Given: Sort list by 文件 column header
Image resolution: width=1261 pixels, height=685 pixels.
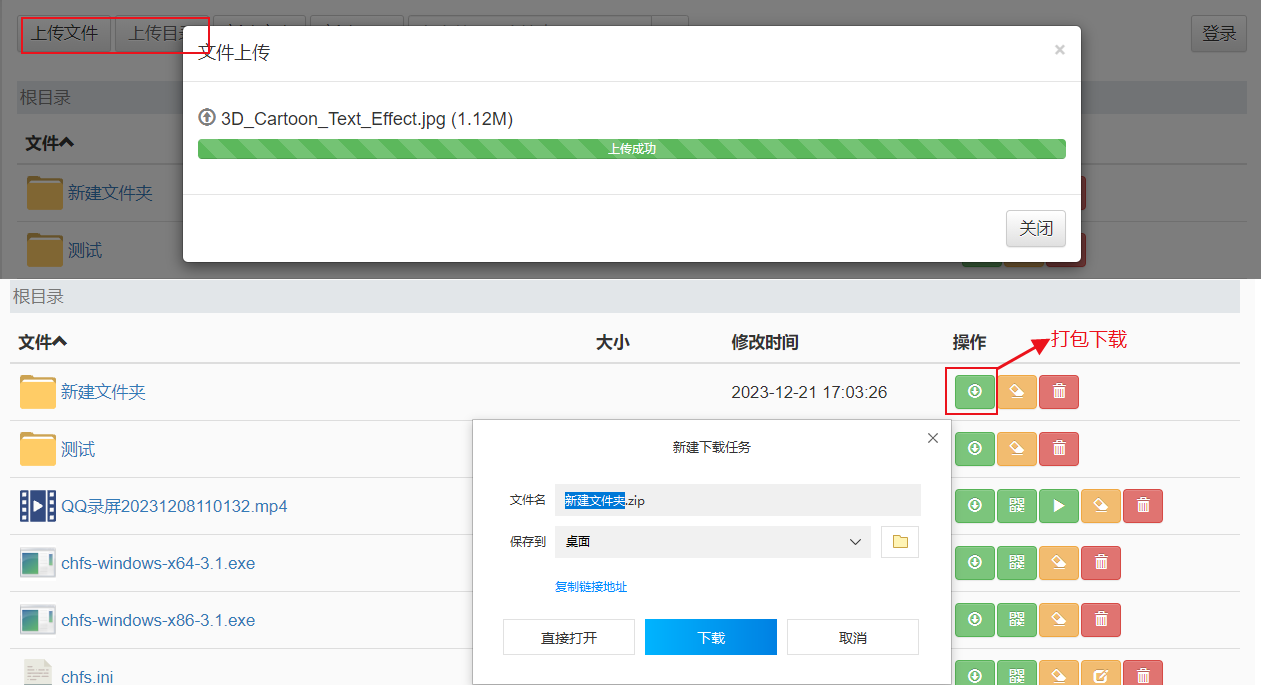Looking at the screenshot, I should tap(42, 343).
